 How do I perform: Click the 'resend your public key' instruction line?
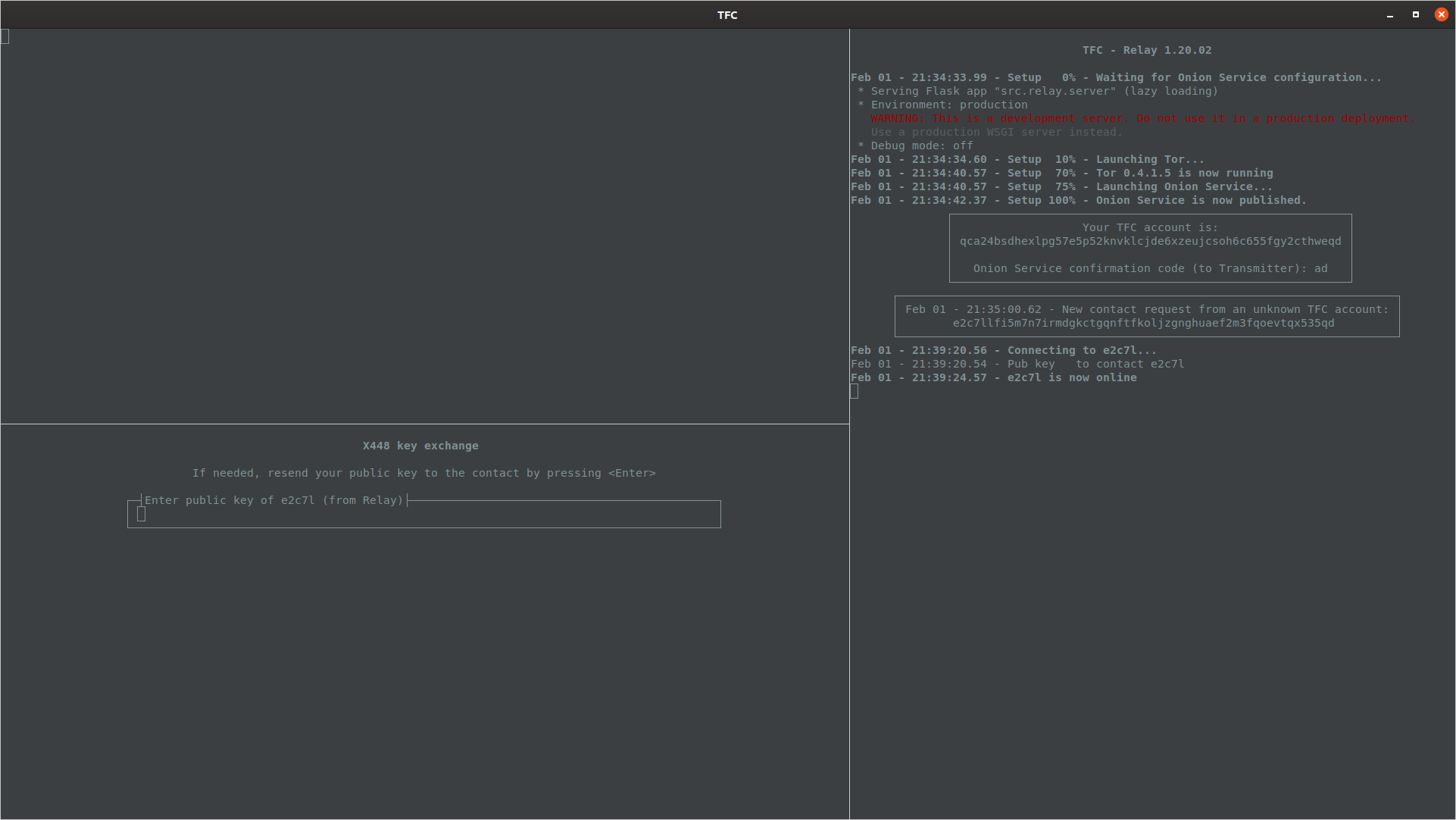tap(423, 473)
